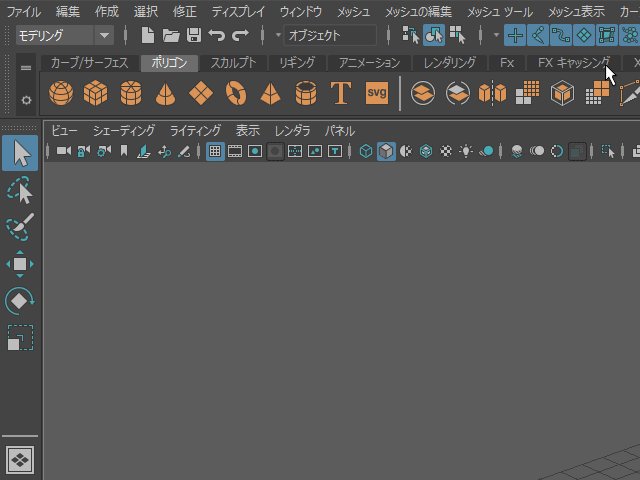Viewport: 640px width, 480px height.
Task: Select by component type mode icon
Action: point(457,36)
